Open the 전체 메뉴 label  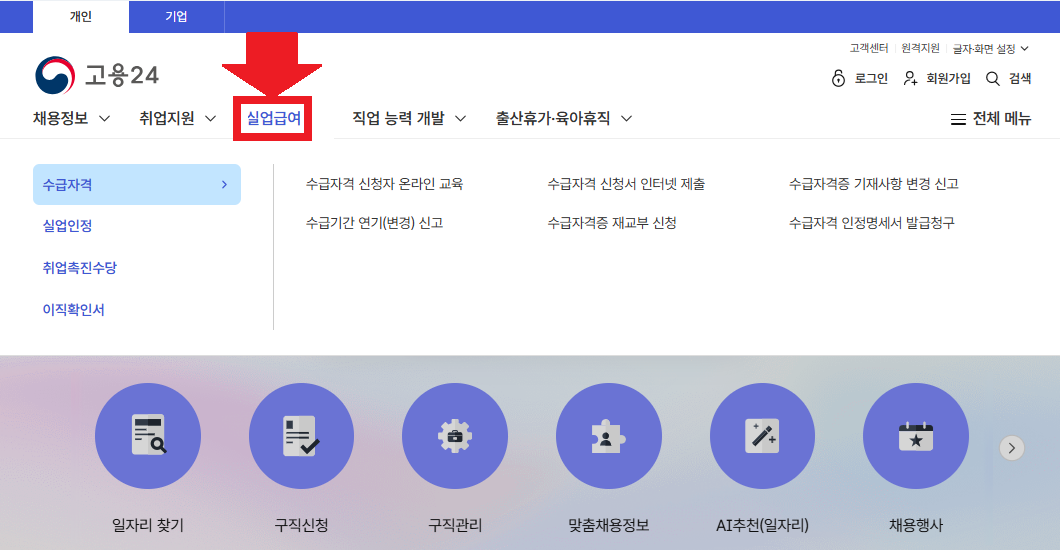point(1001,119)
